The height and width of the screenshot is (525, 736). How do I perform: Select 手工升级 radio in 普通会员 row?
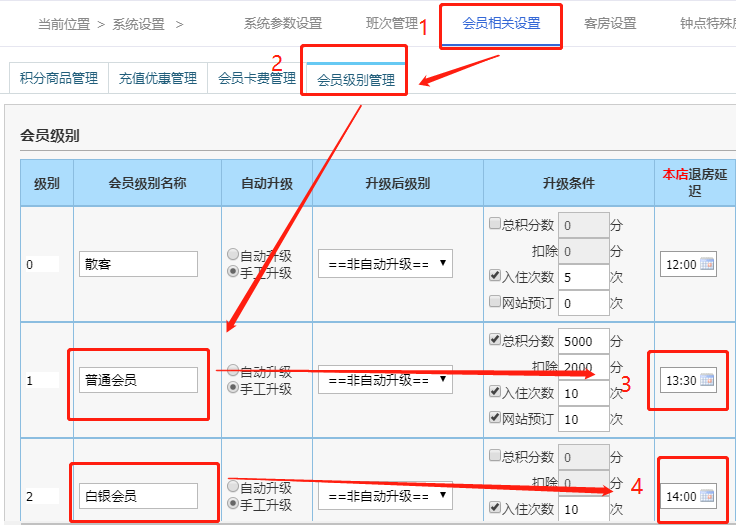click(x=233, y=387)
